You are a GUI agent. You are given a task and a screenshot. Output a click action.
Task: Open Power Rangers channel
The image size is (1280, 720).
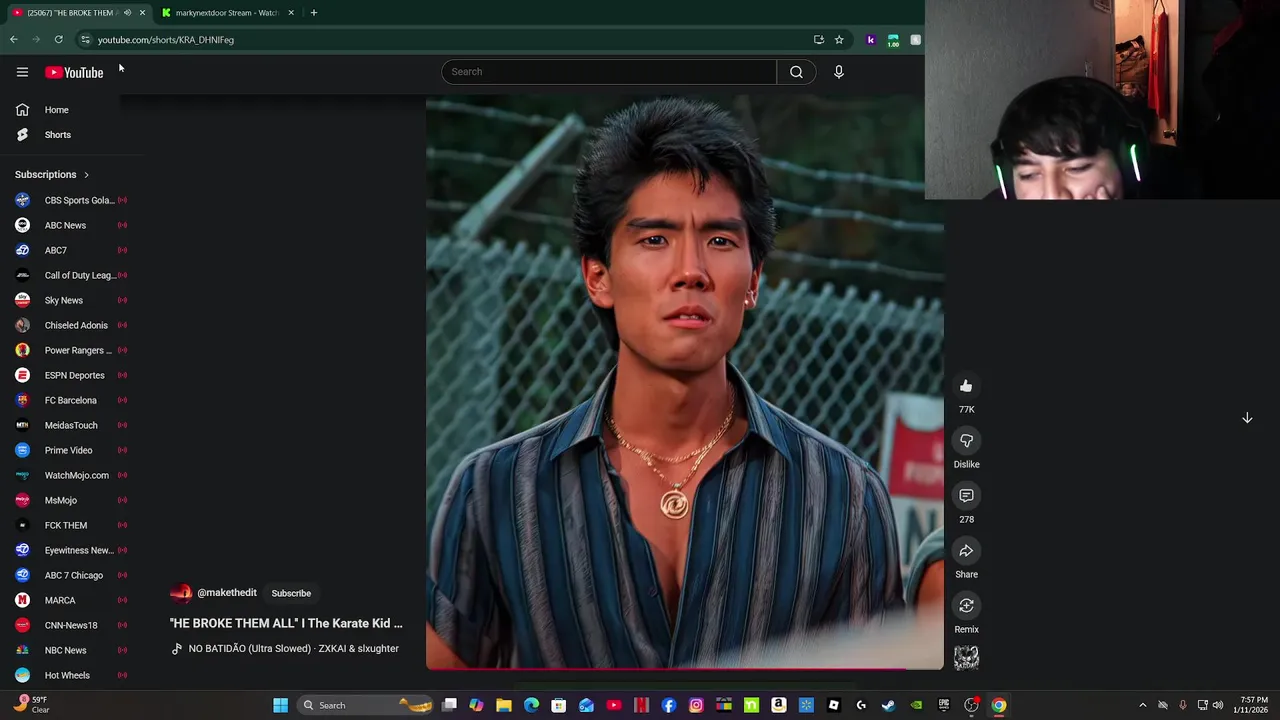click(70, 350)
